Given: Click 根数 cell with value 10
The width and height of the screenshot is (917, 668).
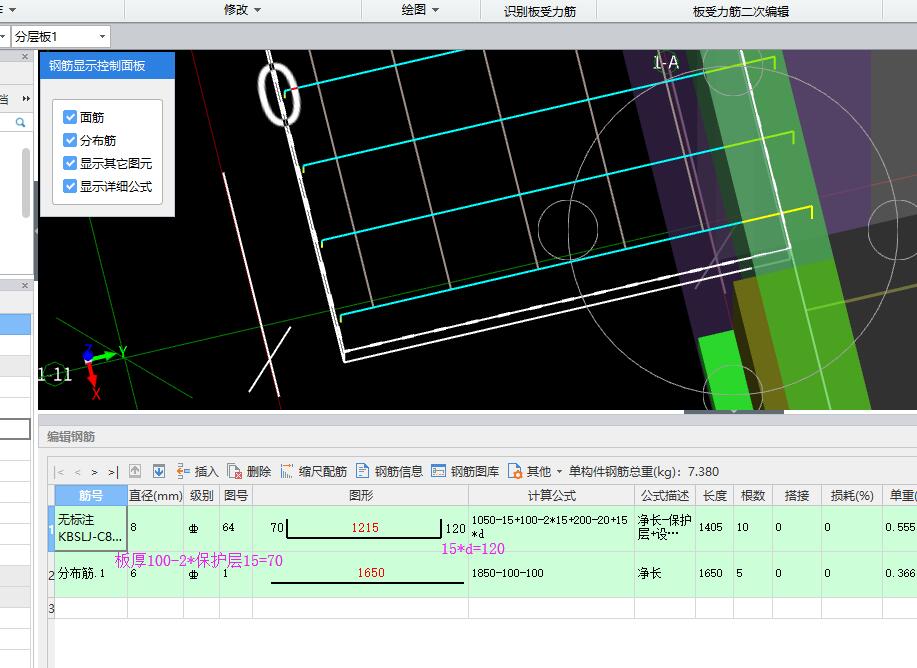Looking at the screenshot, I should pos(753,528).
